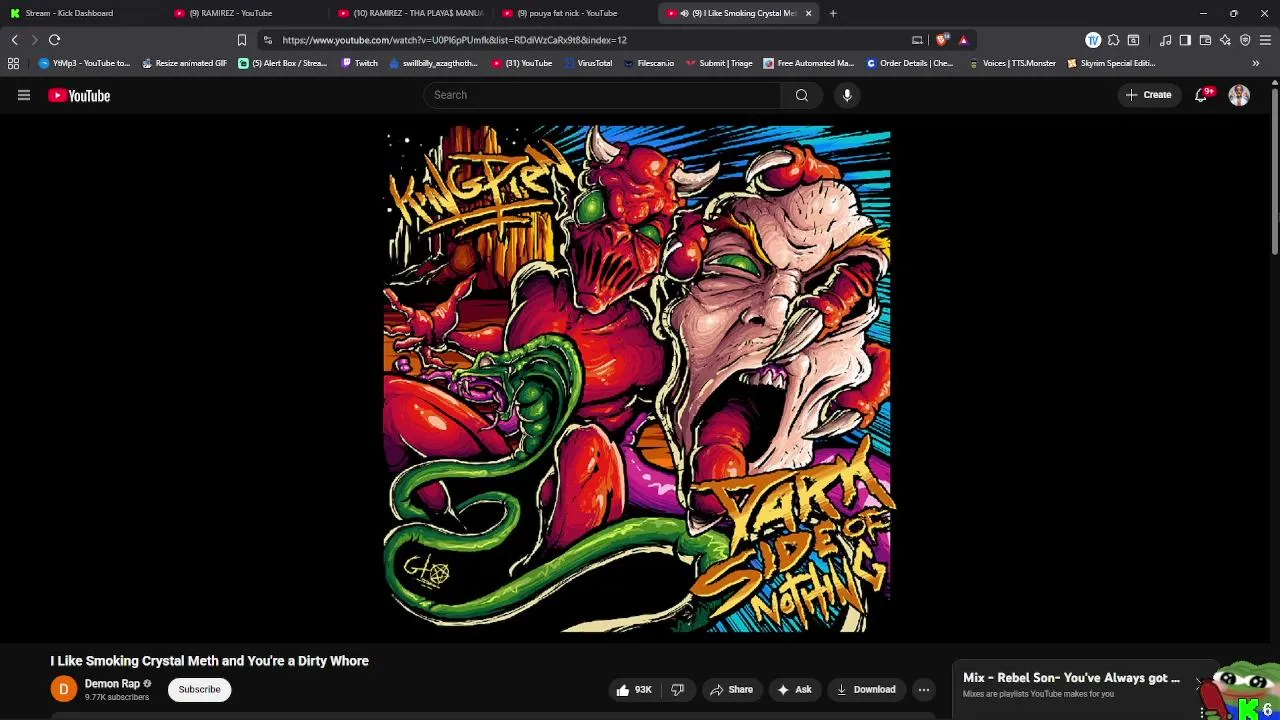Image resolution: width=1280 pixels, height=720 pixels.
Task: Go back with browser back arrow
Action: coord(15,40)
